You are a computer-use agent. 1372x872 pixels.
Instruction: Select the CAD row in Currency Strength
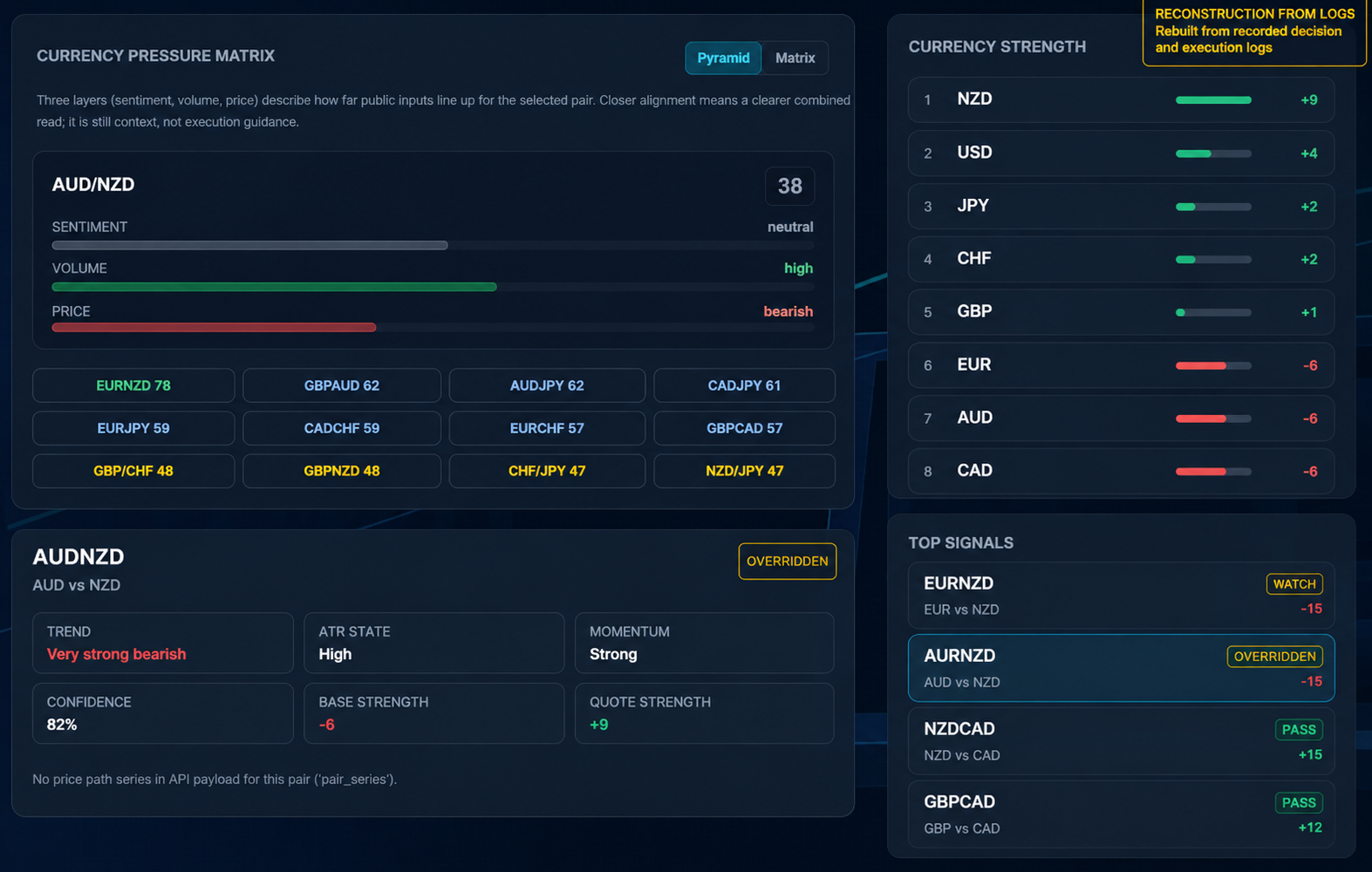[1122, 471]
